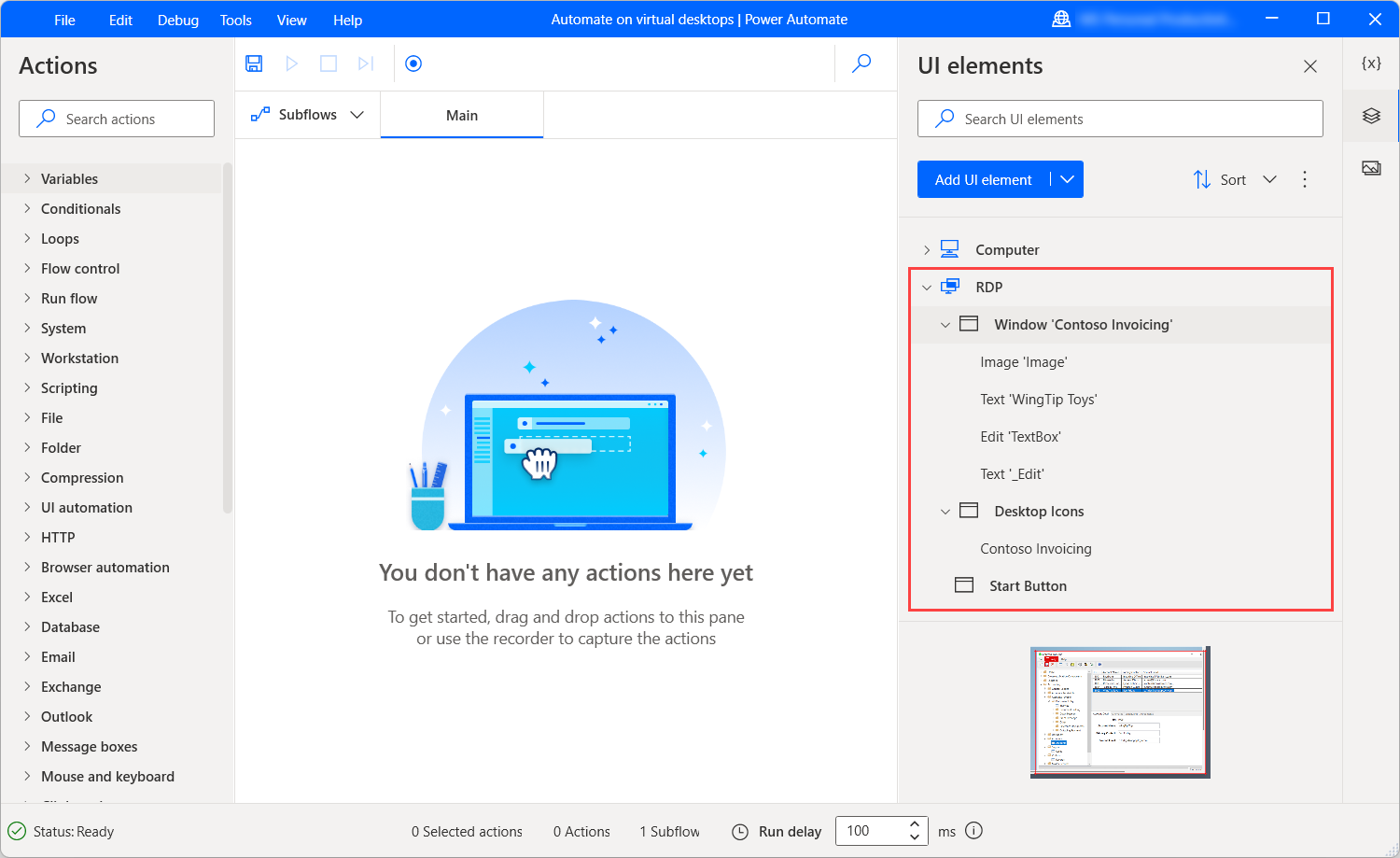This screenshot has width=1400, height=858.
Task: Select the Compression action group
Action: [x=82, y=477]
